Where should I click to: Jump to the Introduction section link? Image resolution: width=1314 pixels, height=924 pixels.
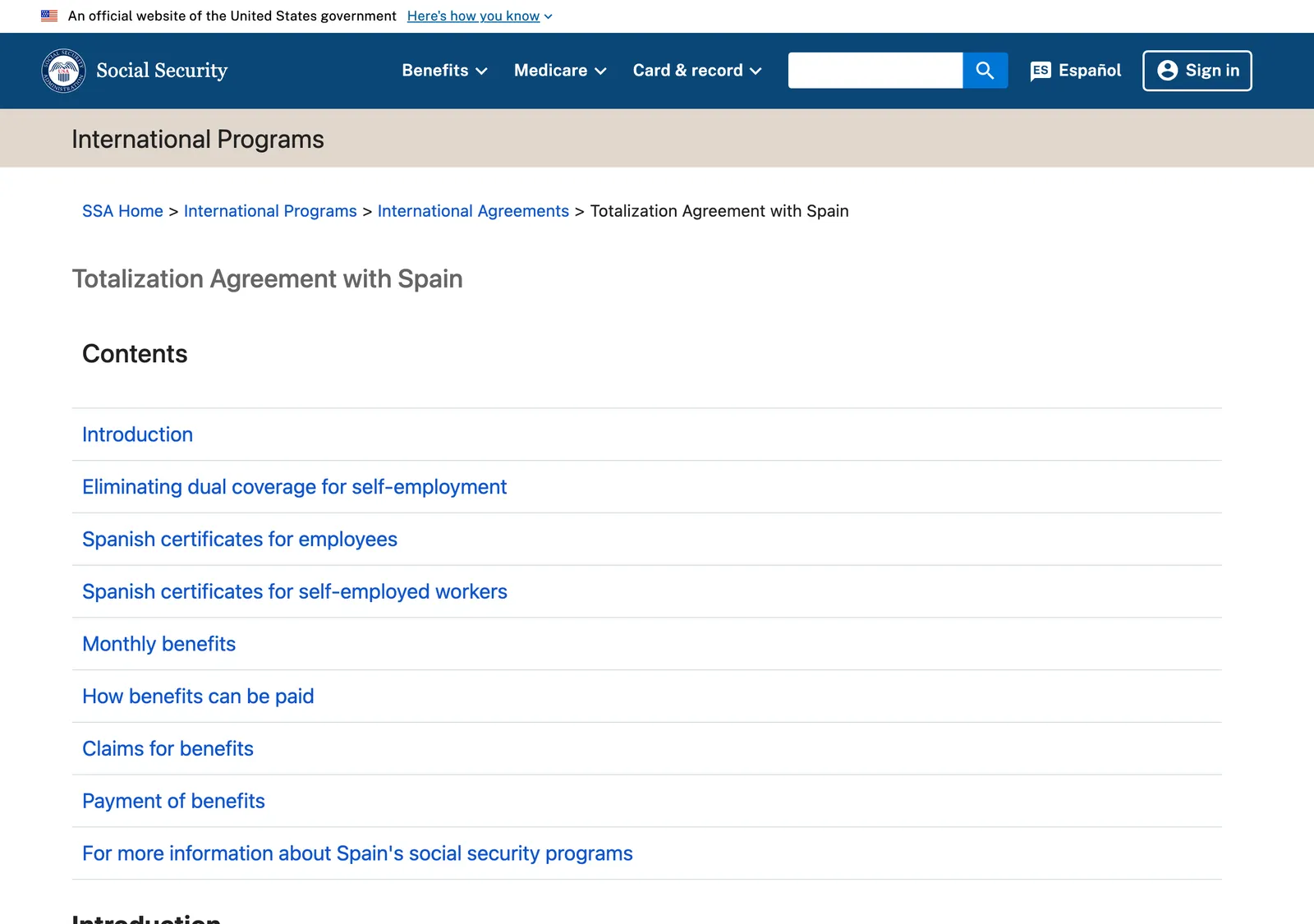coord(137,434)
